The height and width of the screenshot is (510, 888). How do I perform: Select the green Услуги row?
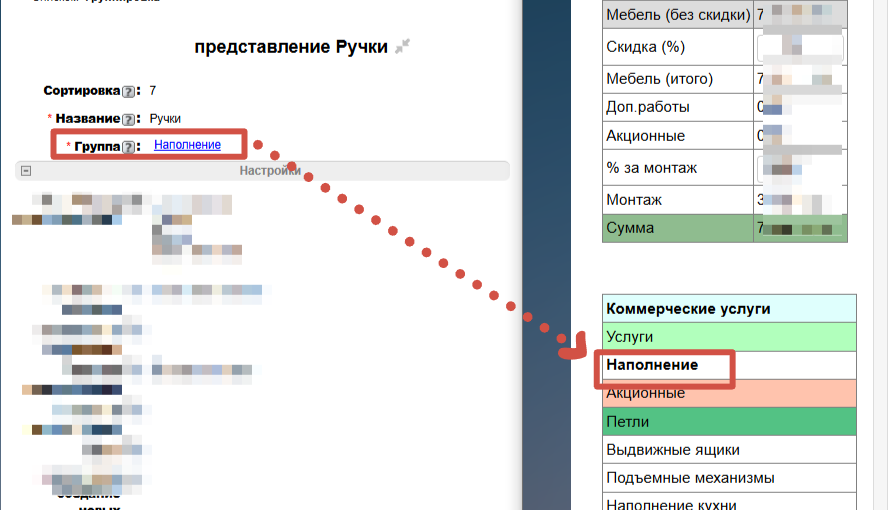coord(730,337)
